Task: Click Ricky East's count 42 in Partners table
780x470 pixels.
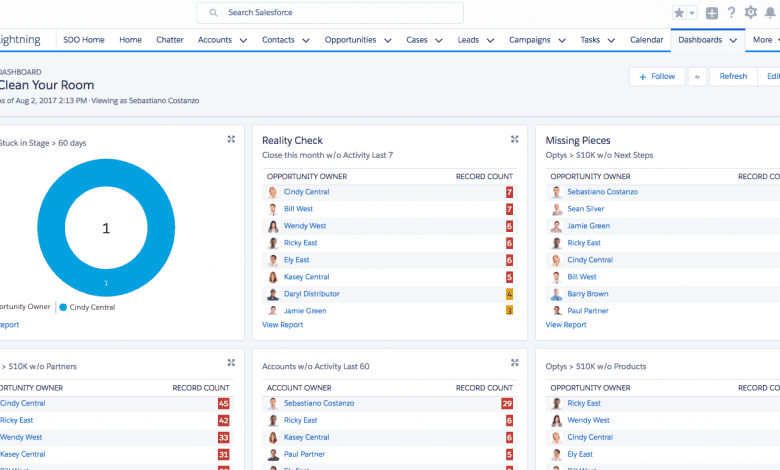Action: point(223,420)
